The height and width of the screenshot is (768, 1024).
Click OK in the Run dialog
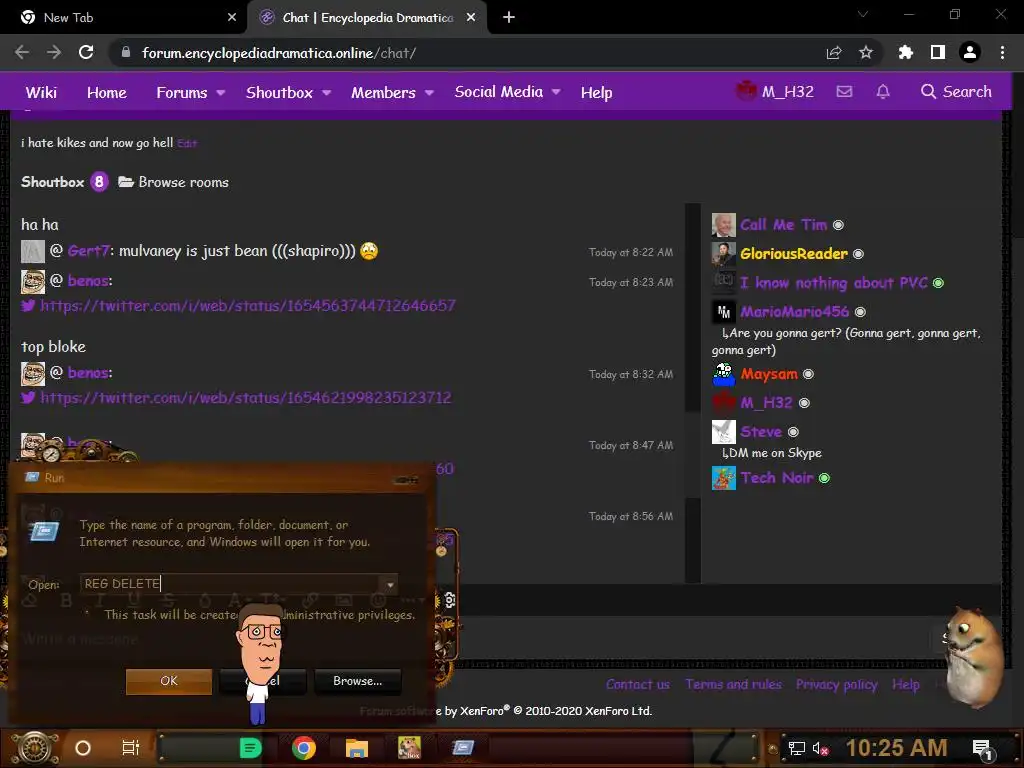point(168,680)
